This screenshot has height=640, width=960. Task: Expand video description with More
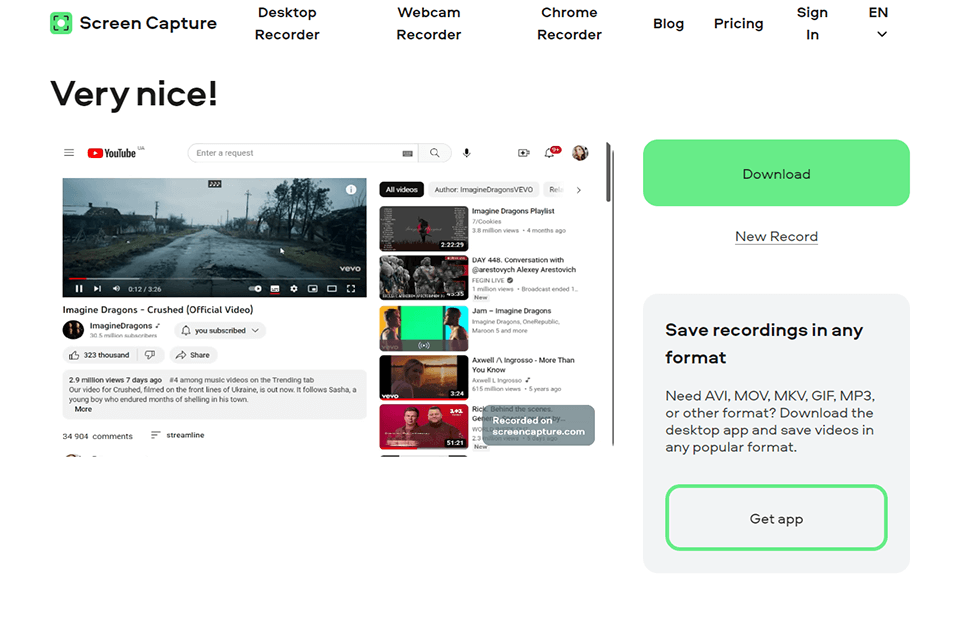pyautogui.click(x=83, y=409)
